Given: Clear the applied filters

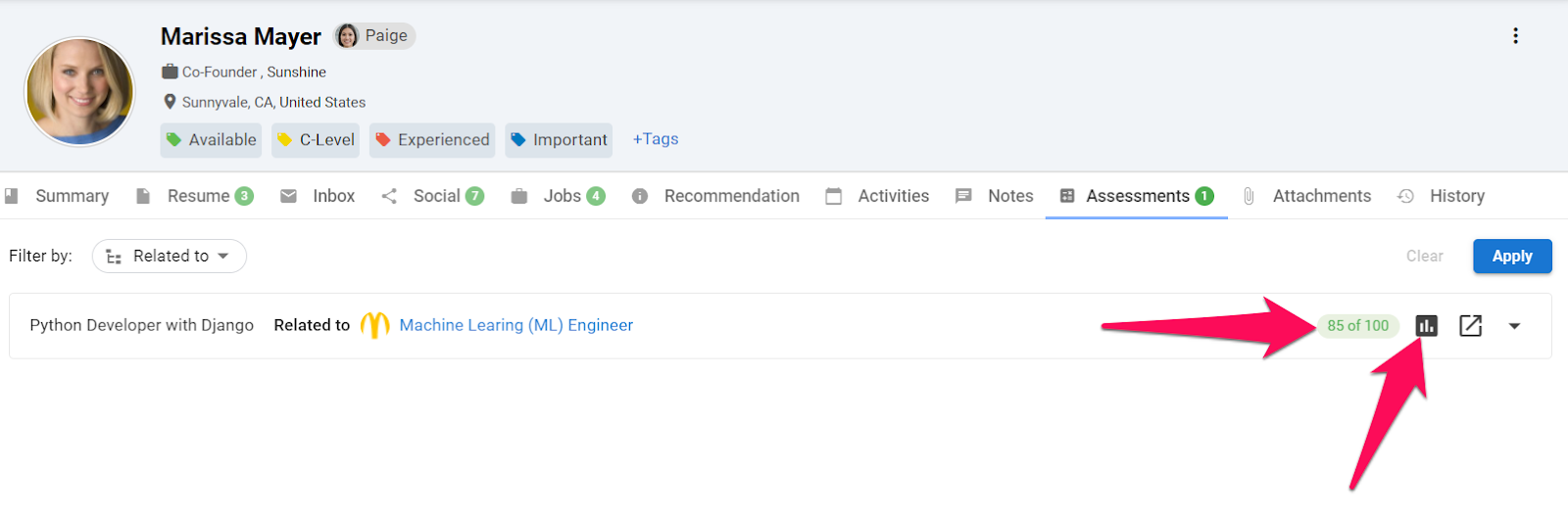Looking at the screenshot, I should coord(1424,257).
